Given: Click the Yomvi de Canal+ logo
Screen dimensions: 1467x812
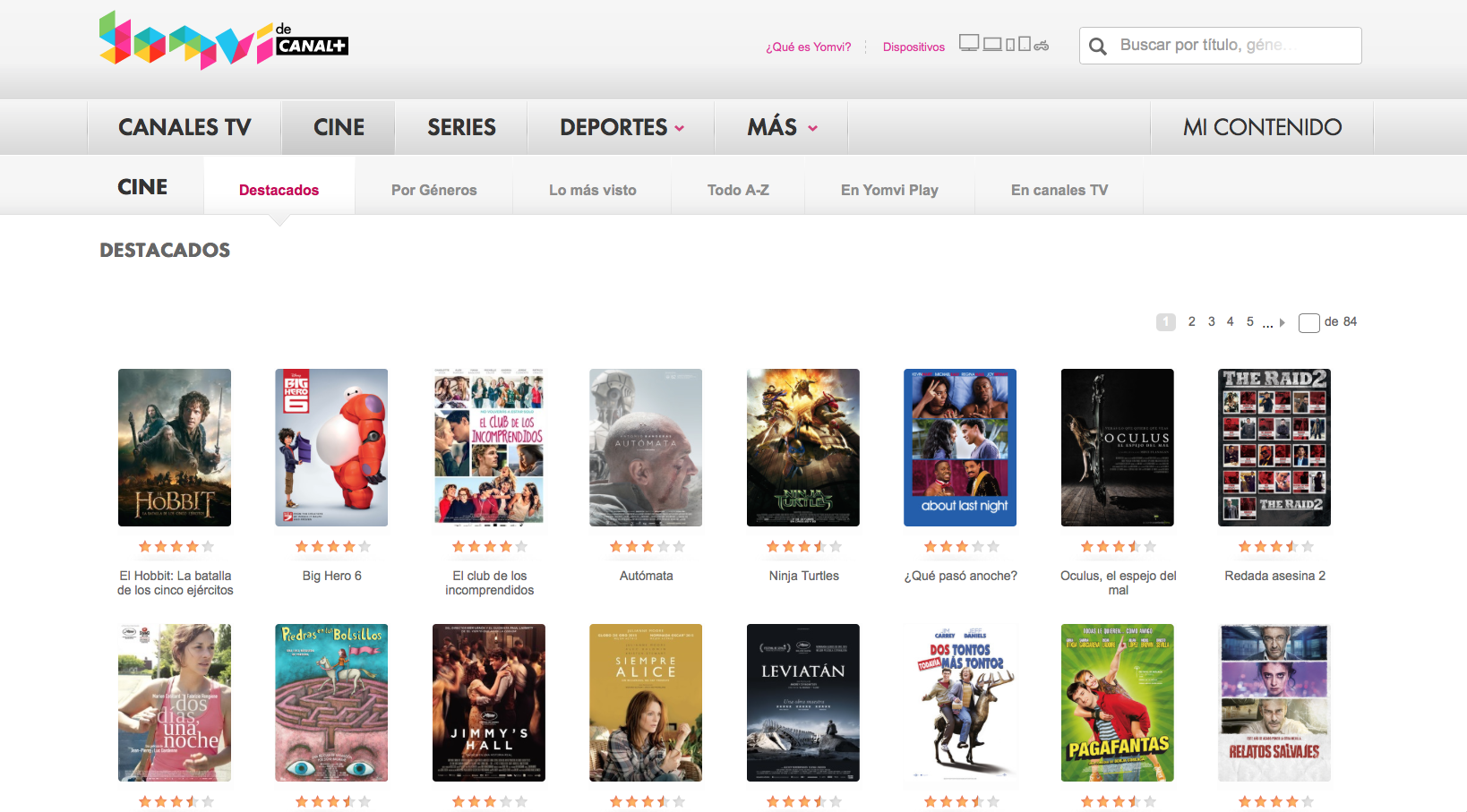Looking at the screenshot, I should (x=223, y=40).
